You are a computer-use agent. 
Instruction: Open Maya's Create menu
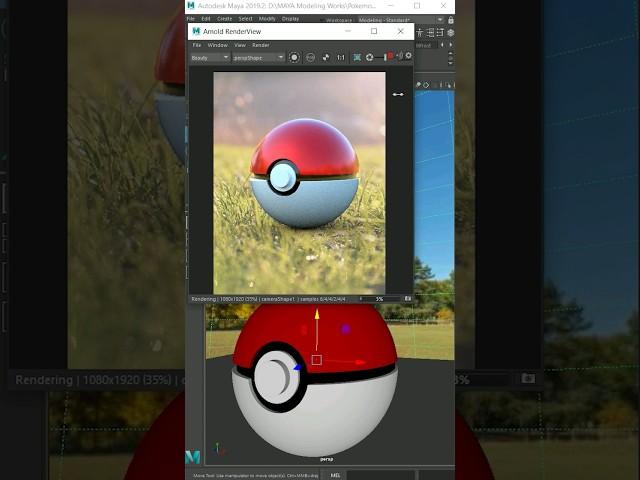[x=224, y=19]
